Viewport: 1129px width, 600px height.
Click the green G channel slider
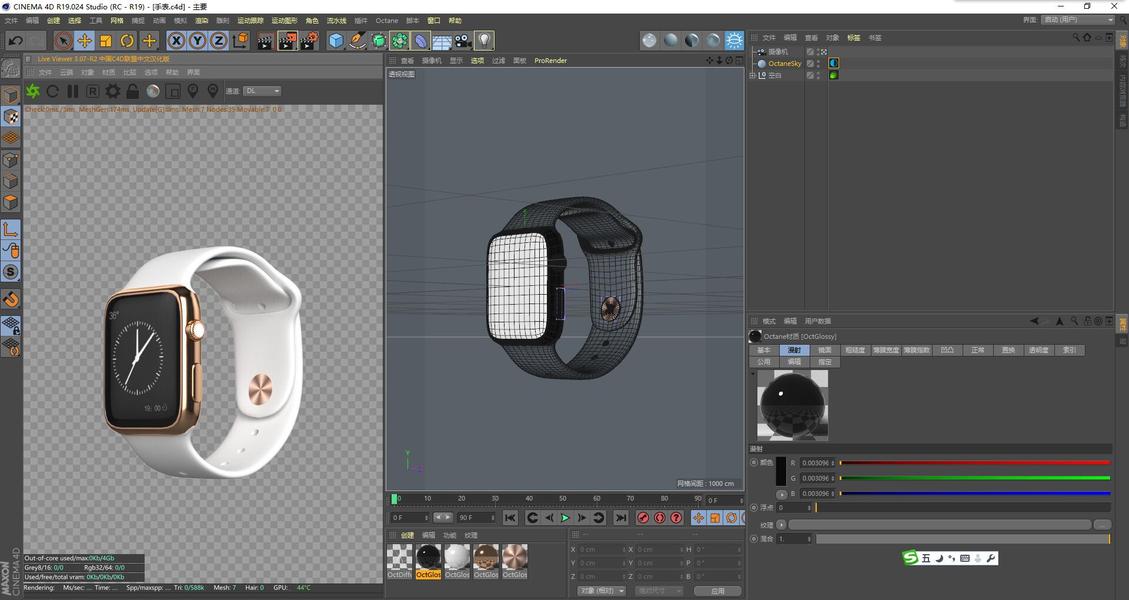[974, 478]
